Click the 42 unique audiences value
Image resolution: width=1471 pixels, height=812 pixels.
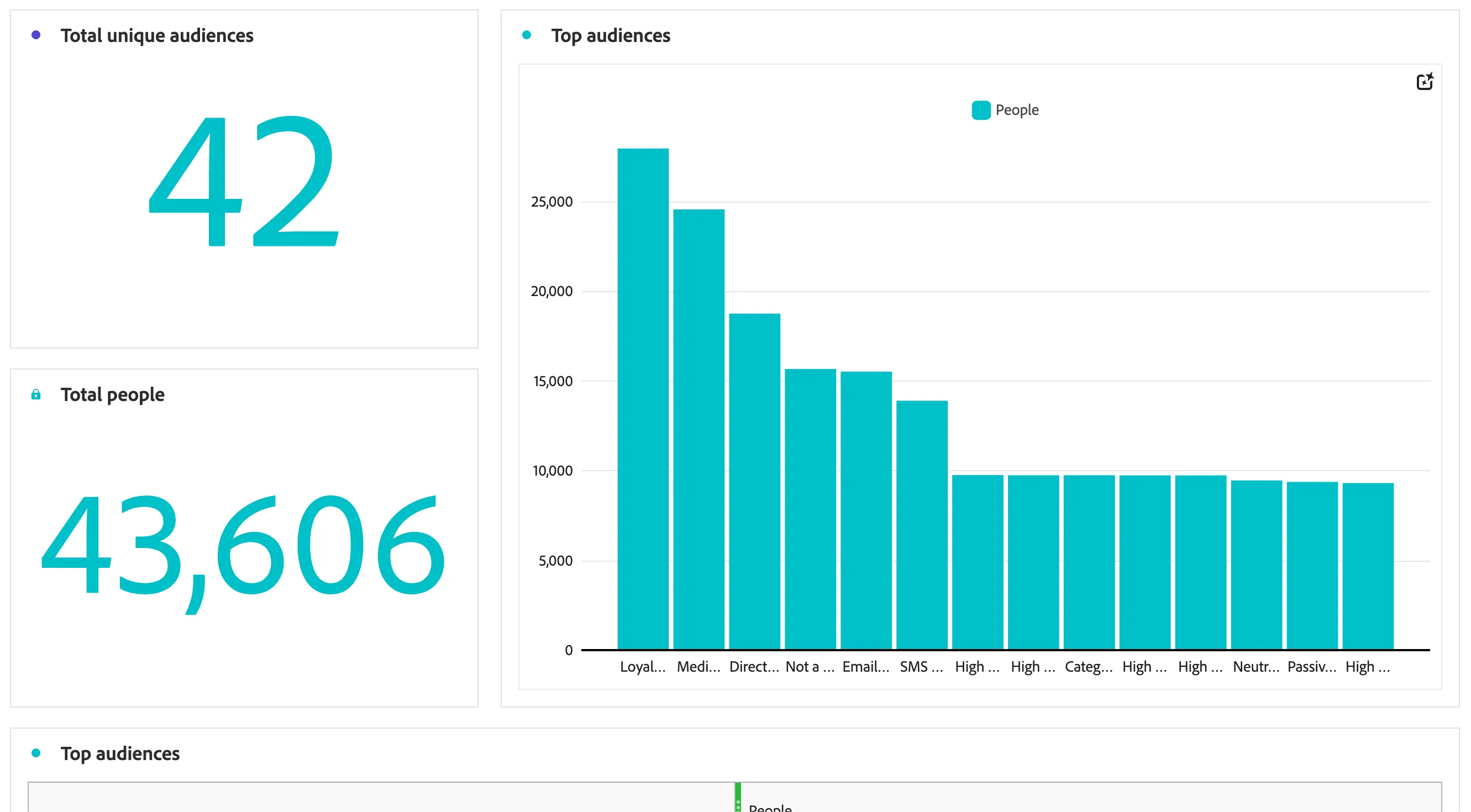(244, 182)
